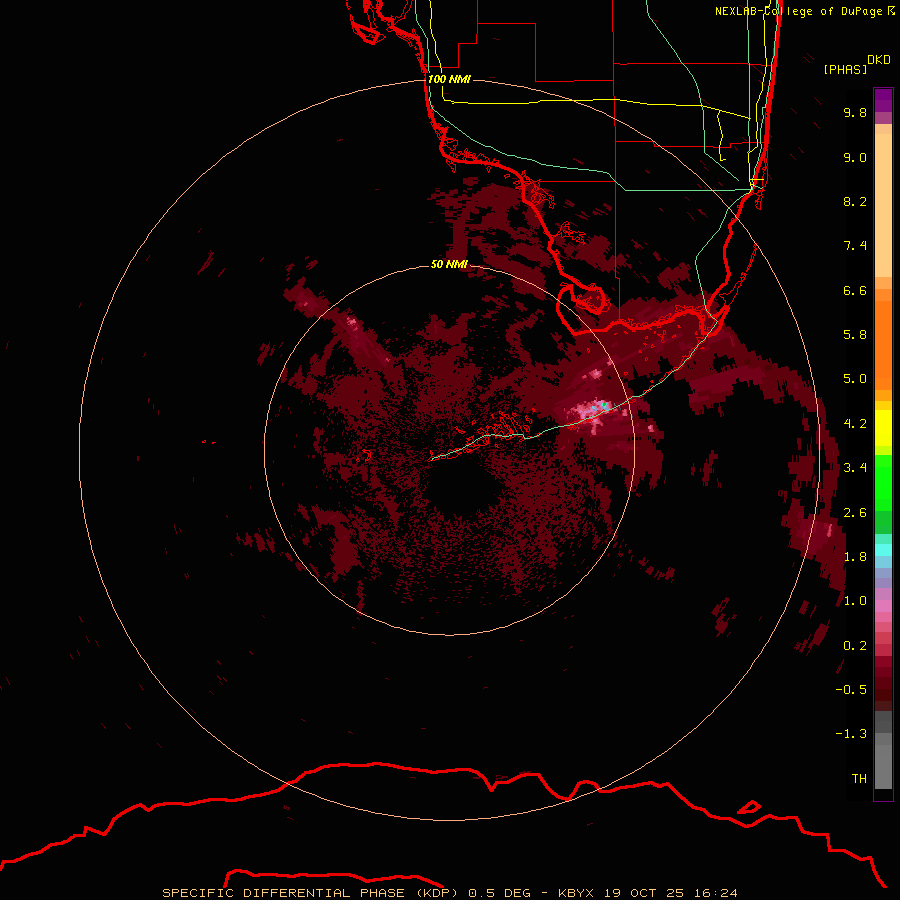Image resolution: width=900 pixels, height=900 pixels.
Task: Click the -0.5 scale value
Action: (851, 690)
